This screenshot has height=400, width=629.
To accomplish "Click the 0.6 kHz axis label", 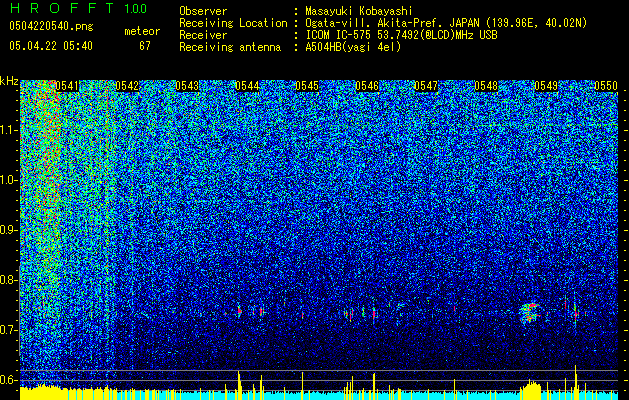I will tap(9, 380).
